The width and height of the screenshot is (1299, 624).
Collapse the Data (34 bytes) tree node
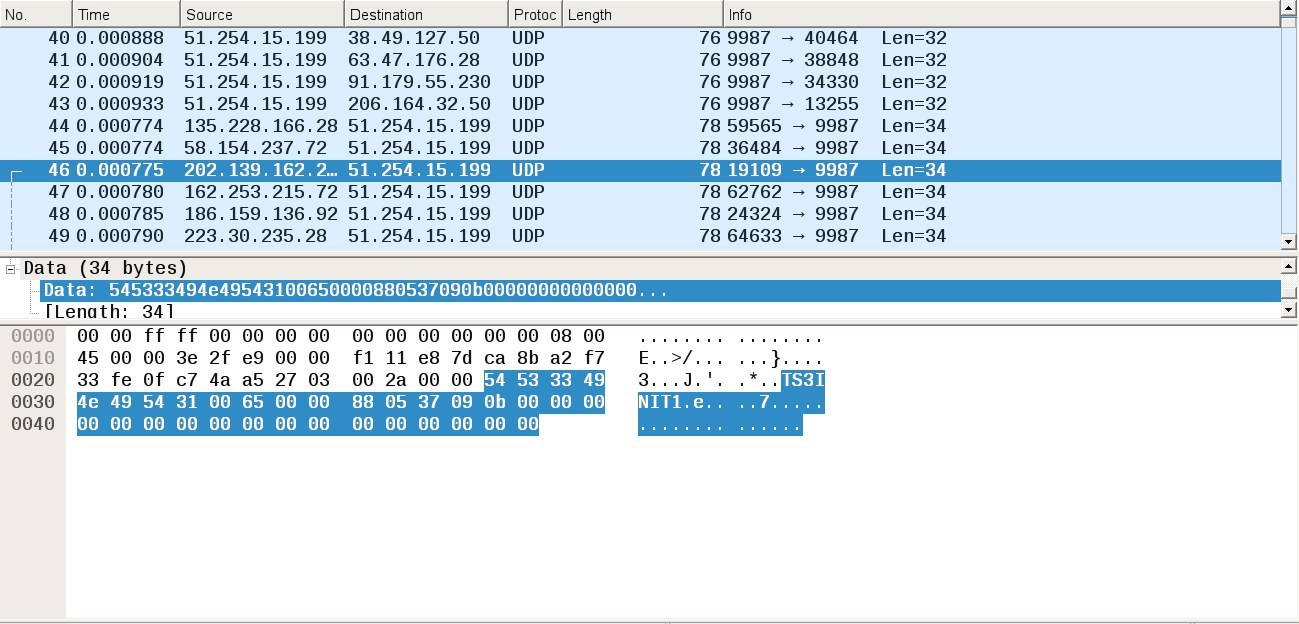tap(11, 269)
